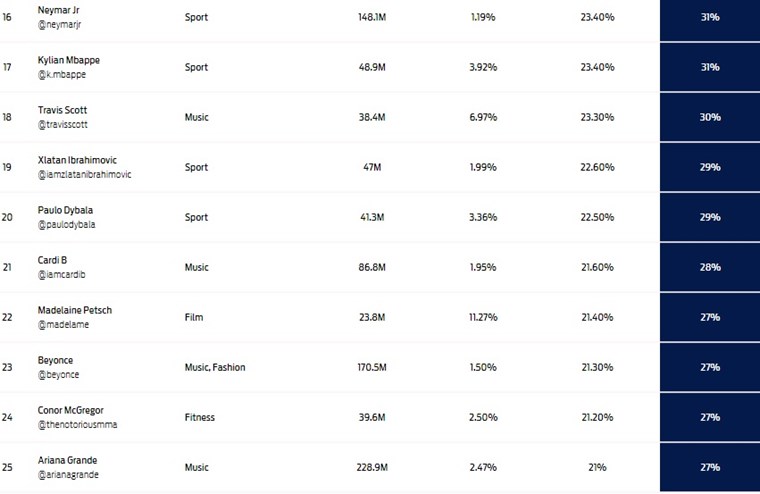This screenshot has width=760, height=494.
Task: Click Travis Scott's 30% score cell
Action: 710,117
